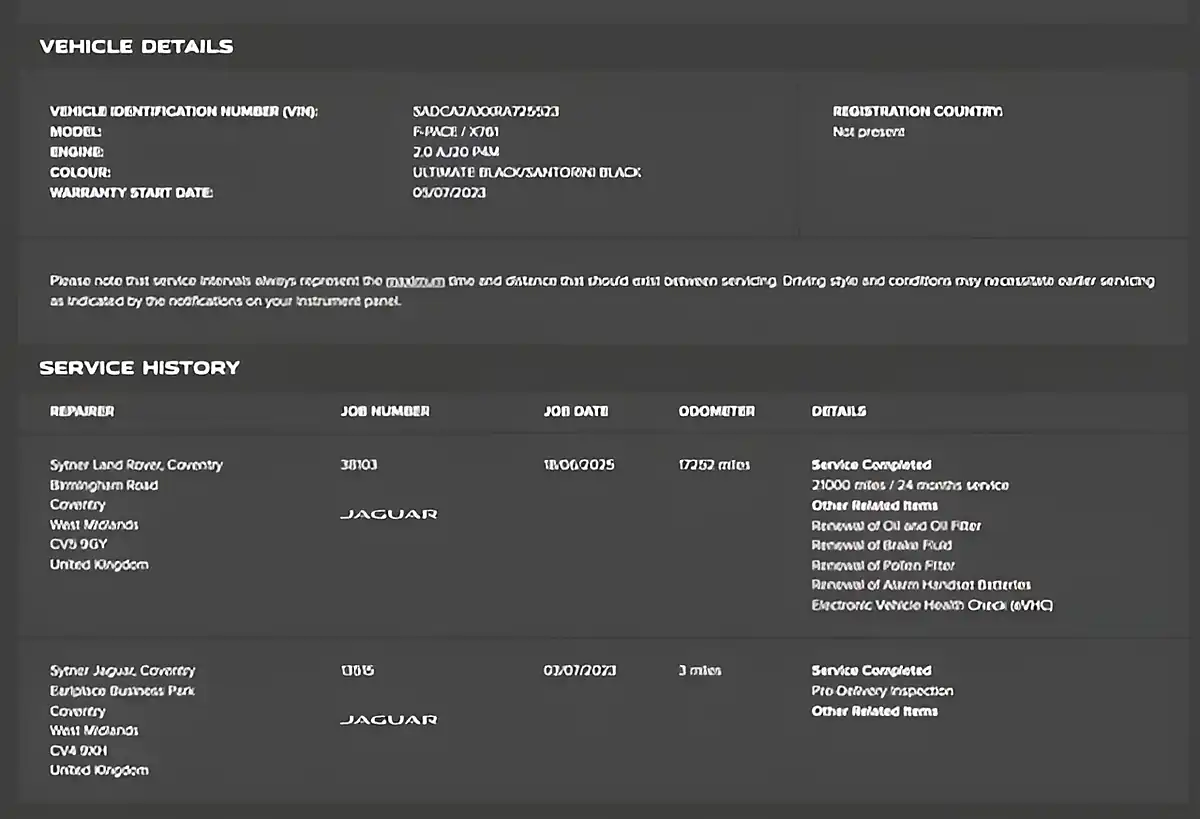
Task: Click the ENGINE label
Action: (x=77, y=152)
